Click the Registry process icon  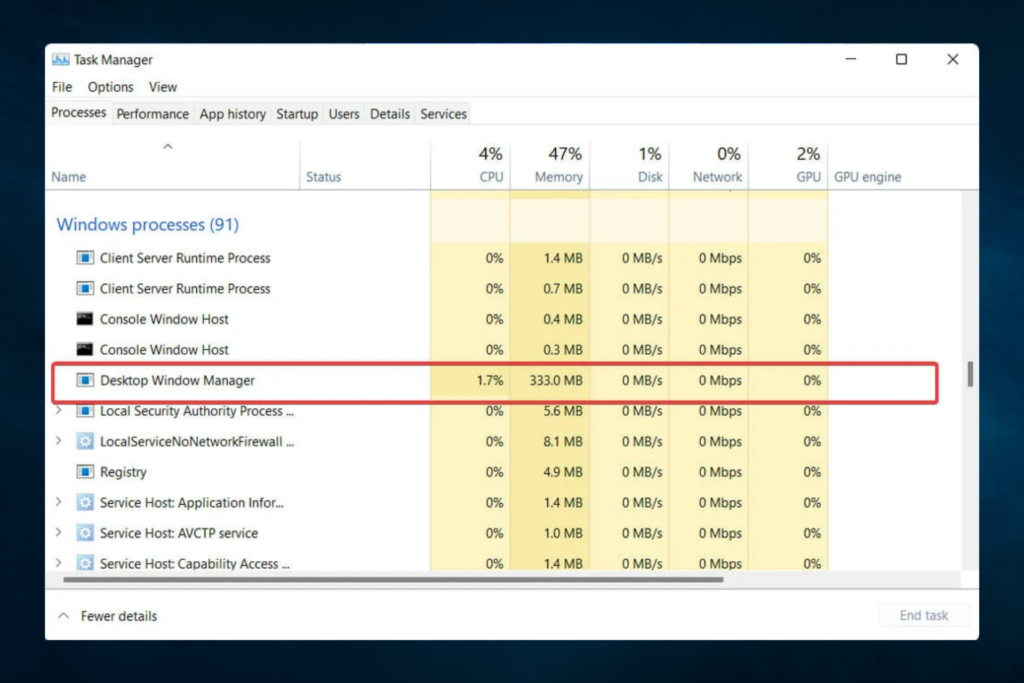click(84, 472)
